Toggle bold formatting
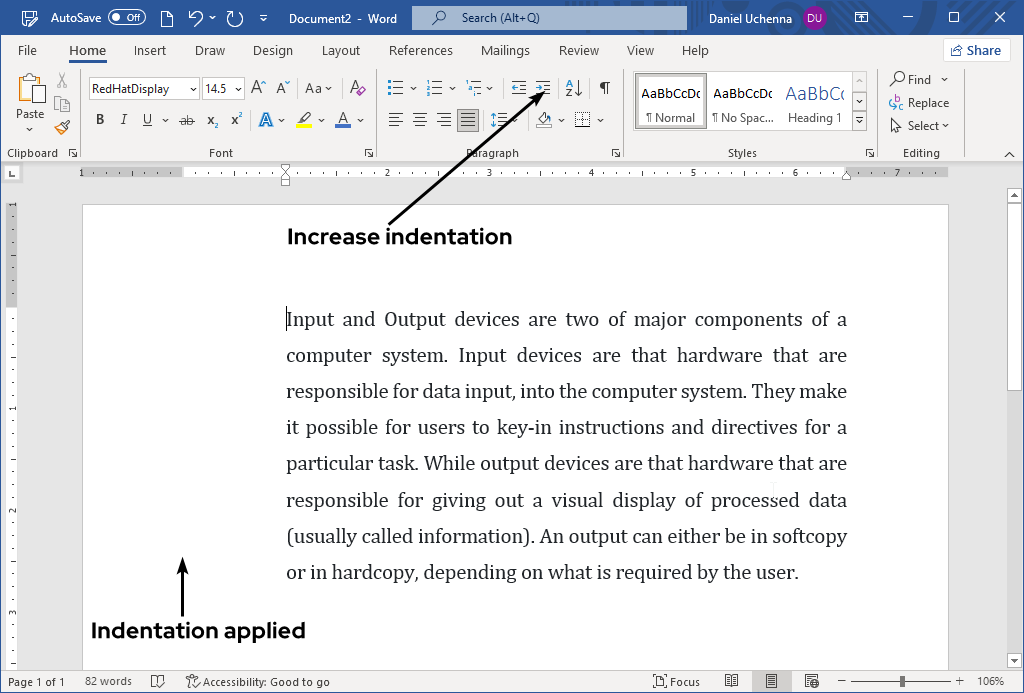 (100, 119)
